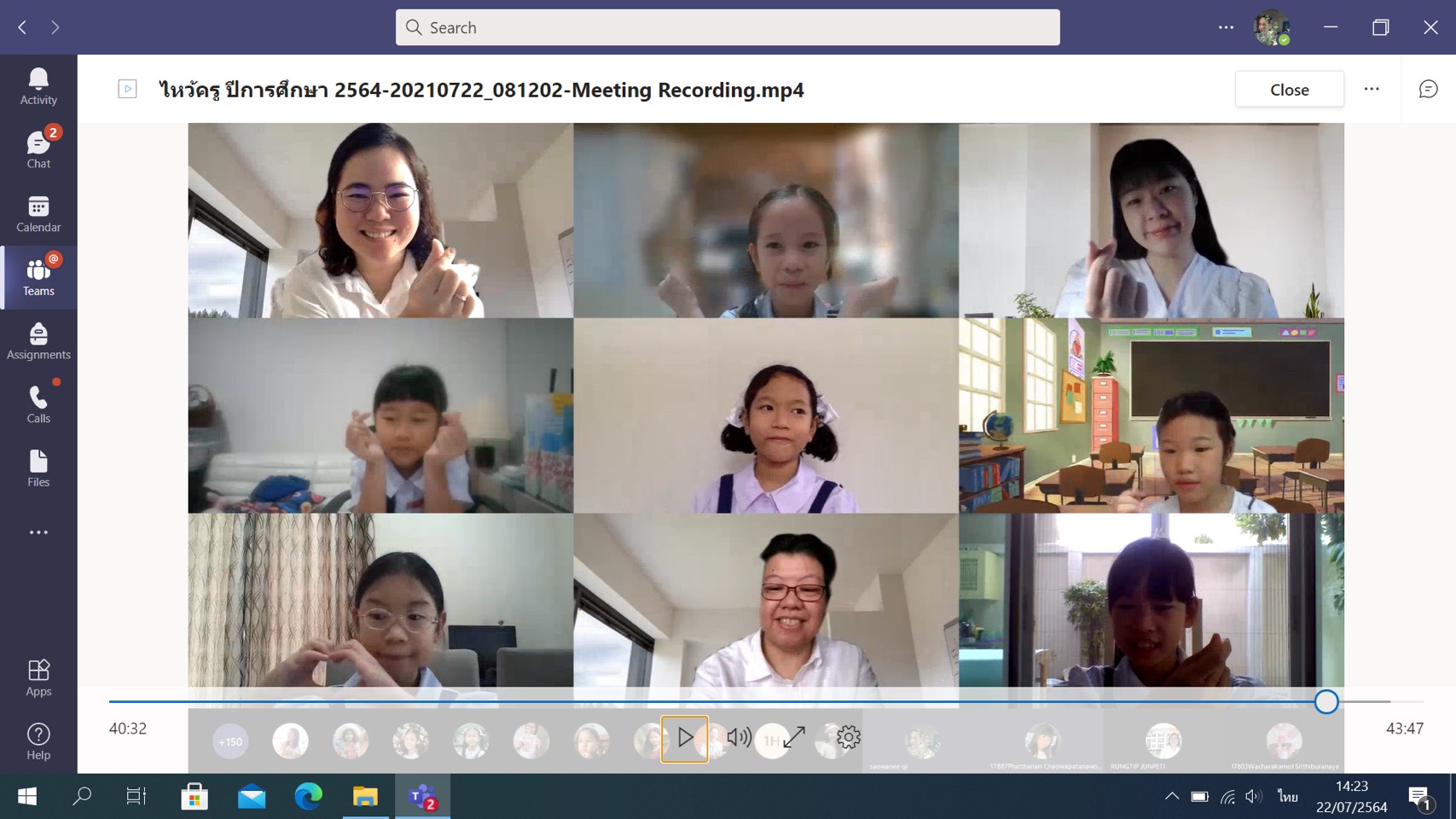The image size is (1456, 819).
Task: Click the total duration 43:47
Action: 1404,729
